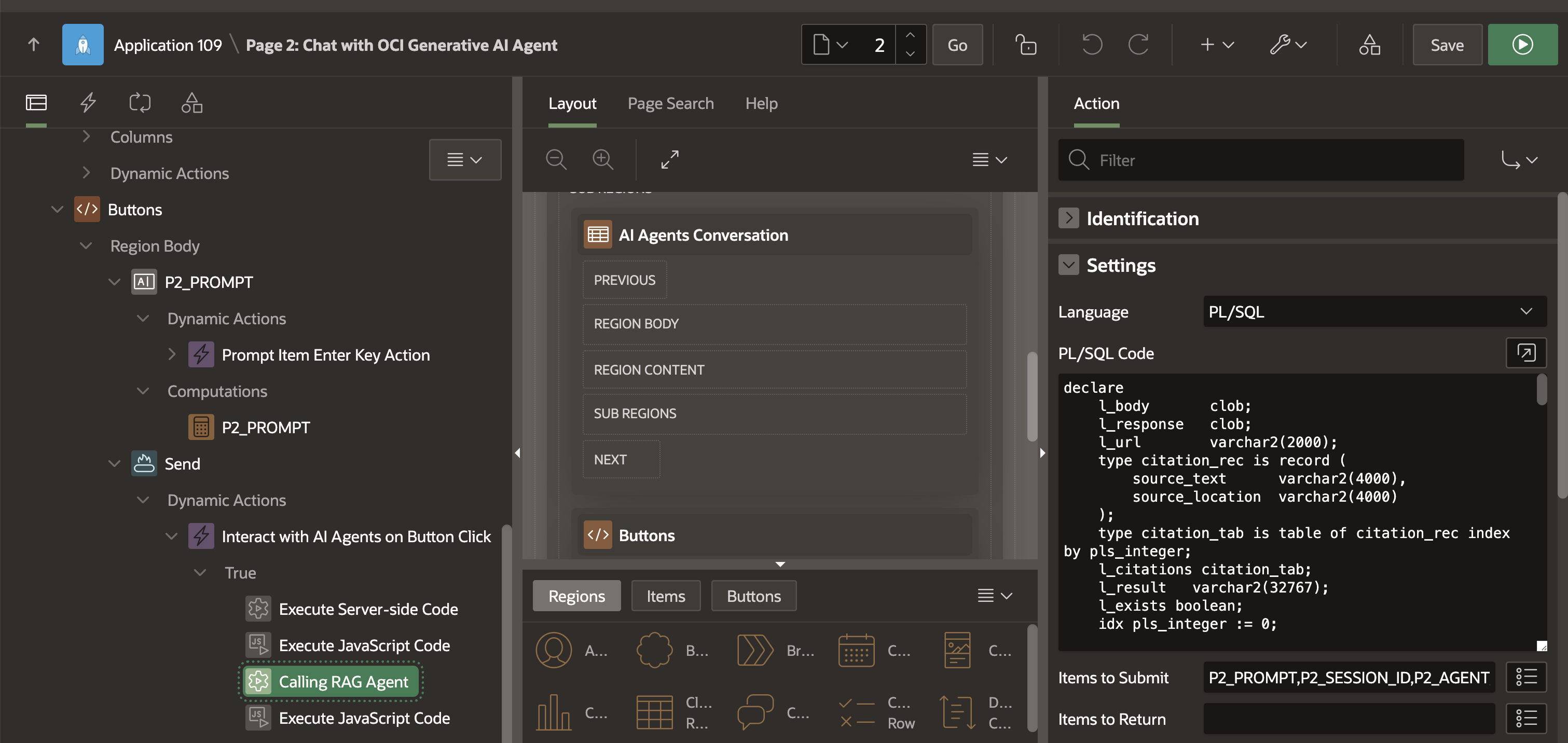
Task: Expand Prompt Item Enter Key Action node
Action: 172,354
